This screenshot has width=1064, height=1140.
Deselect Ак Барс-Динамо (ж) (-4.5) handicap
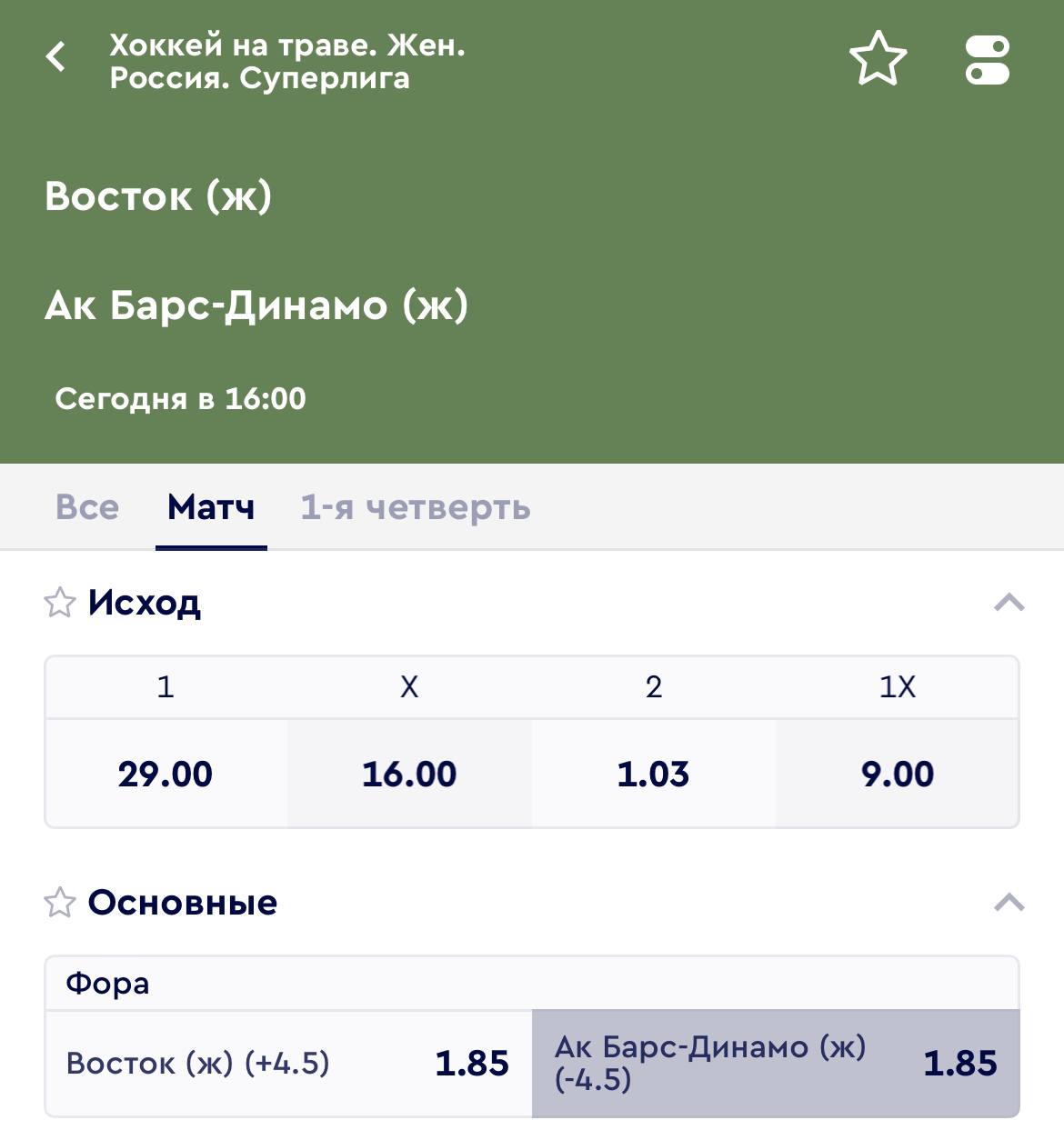[x=776, y=1063]
